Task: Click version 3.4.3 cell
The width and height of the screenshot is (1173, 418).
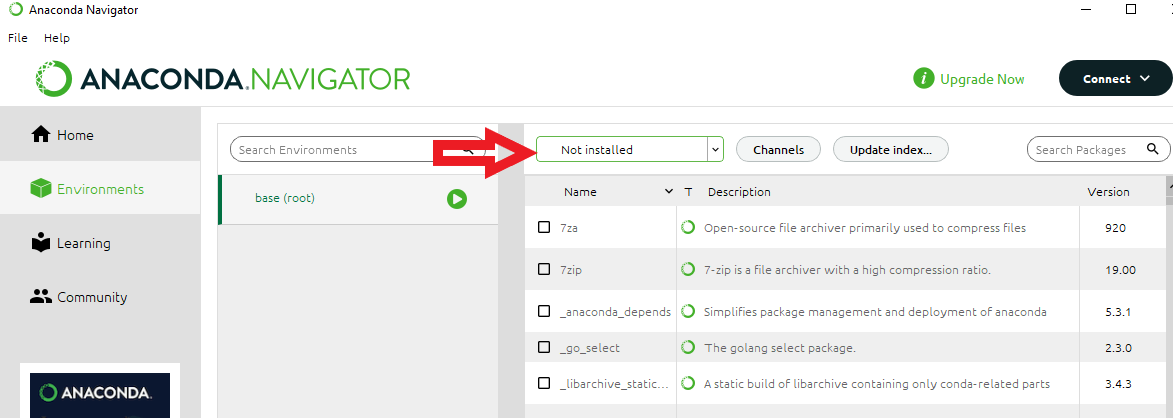Action: pyautogui.click(x=1118, y=384)
